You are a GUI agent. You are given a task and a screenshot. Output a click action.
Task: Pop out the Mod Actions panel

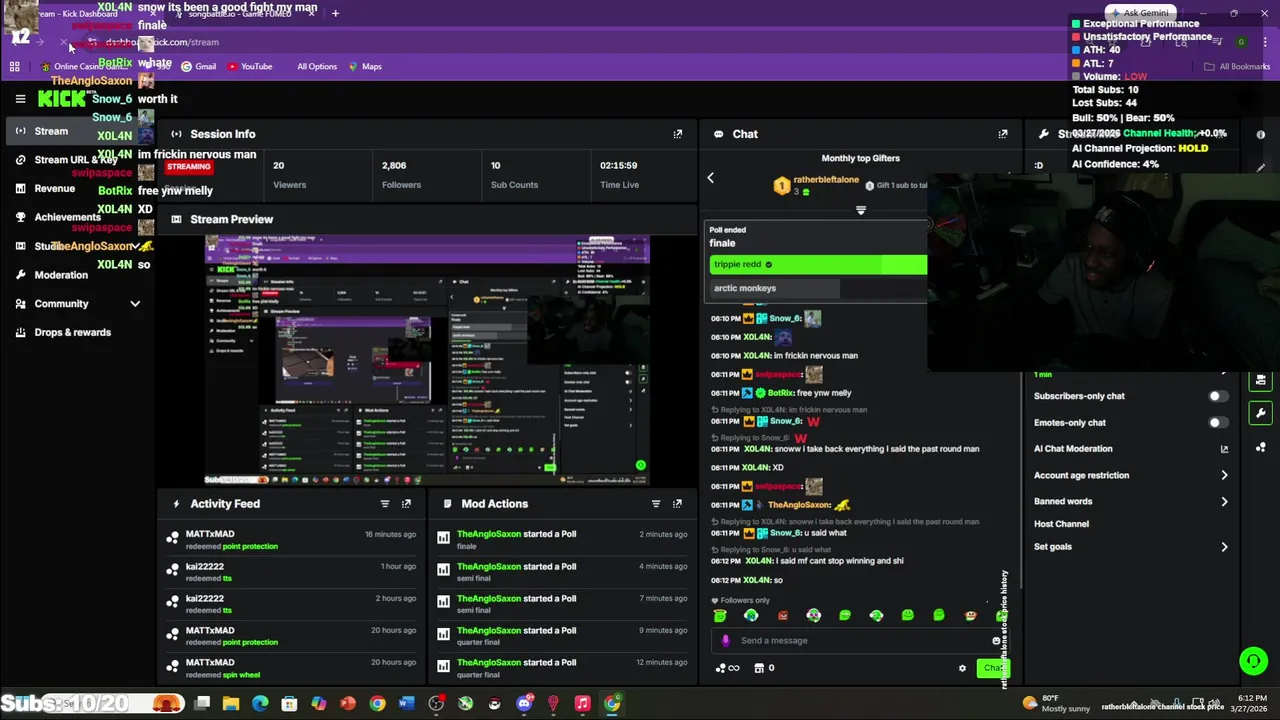pos(678,504)
